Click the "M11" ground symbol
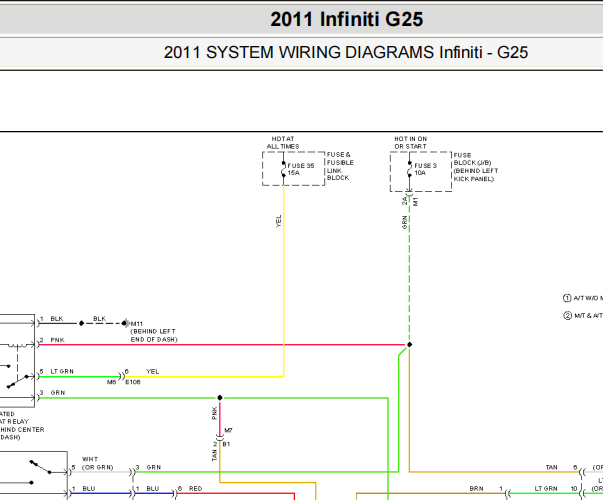This screenshot has width=603, height=500. [x=126, y=323]
